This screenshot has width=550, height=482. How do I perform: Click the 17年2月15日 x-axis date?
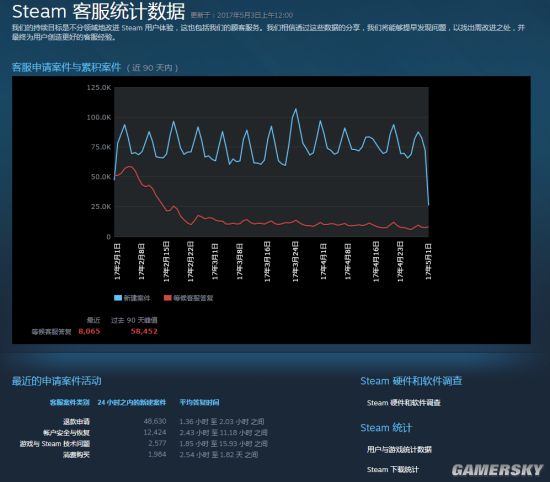pos(166,261)
